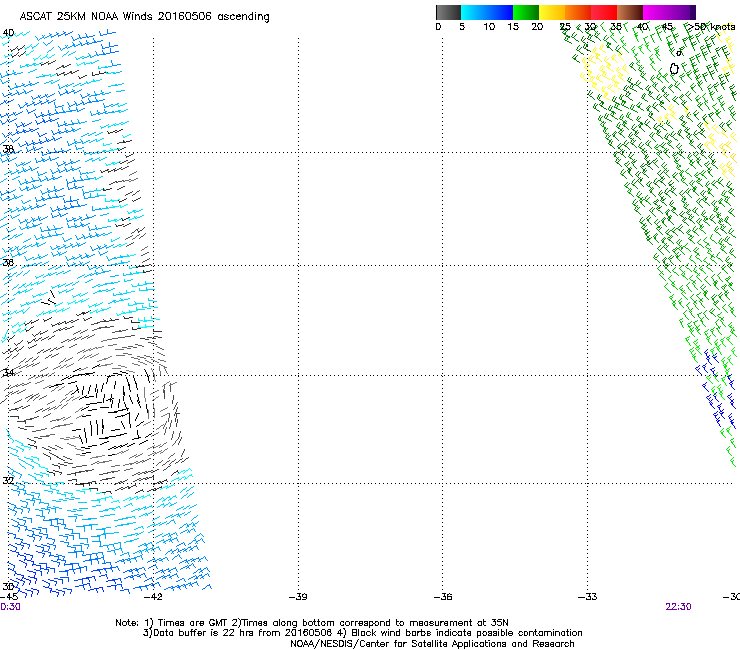Click the '40' latitude label on the left axis

(x=8, y=33)
